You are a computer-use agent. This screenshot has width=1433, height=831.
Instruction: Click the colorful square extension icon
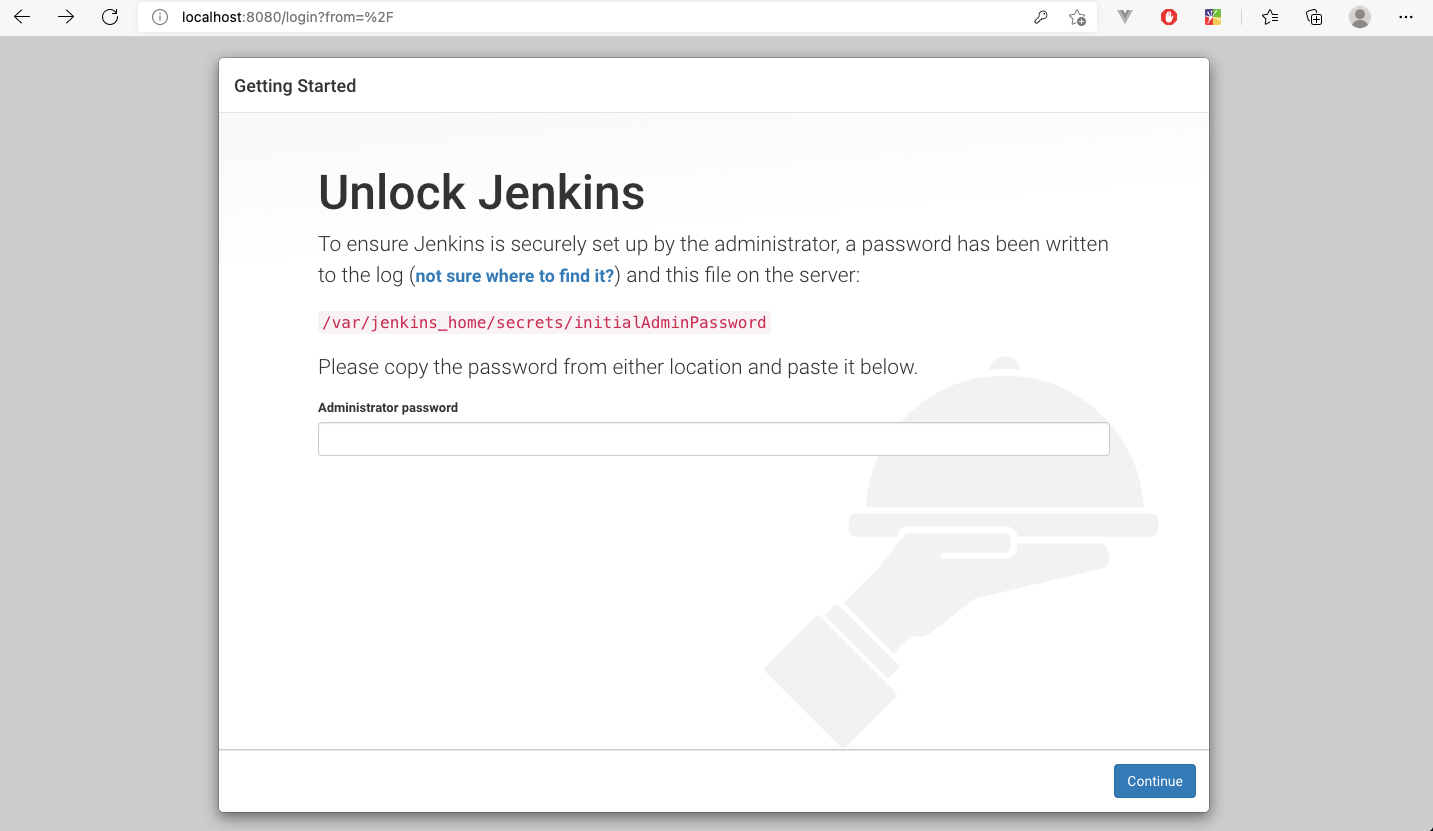pos(1213,17)
